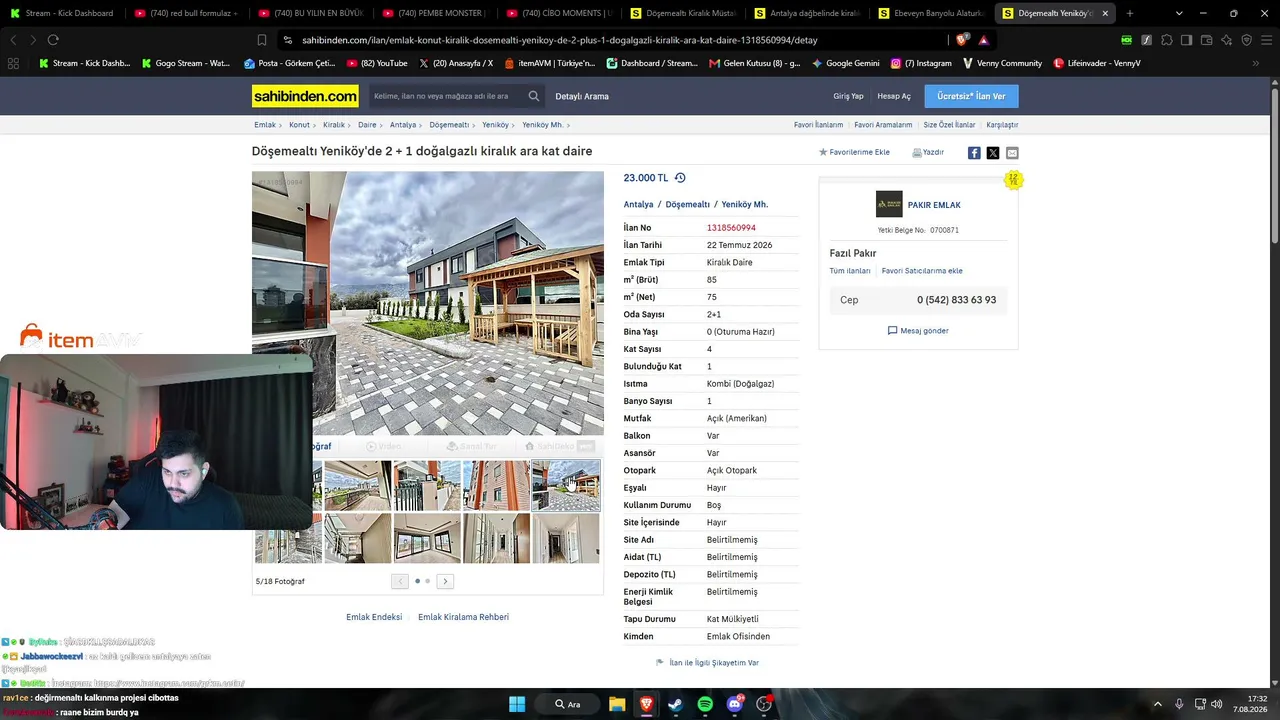
Task: Go to next thumbnail page arrow
Action: pyautogui.click(x=446, y=581)
